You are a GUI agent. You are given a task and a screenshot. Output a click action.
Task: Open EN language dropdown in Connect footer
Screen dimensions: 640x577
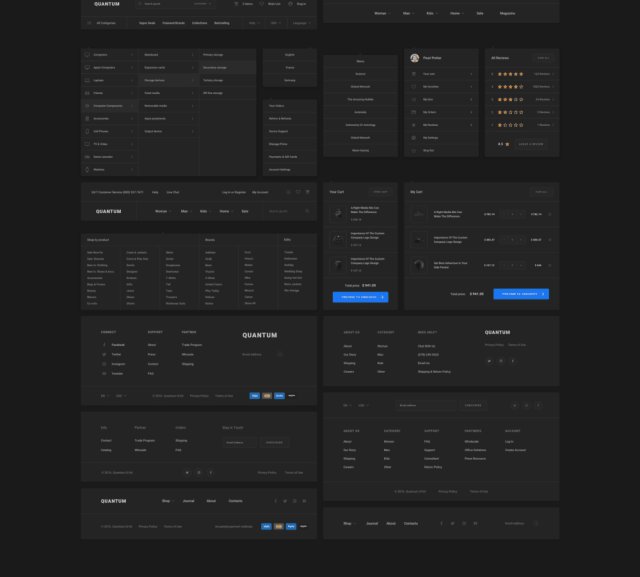(x=104, y=395)
